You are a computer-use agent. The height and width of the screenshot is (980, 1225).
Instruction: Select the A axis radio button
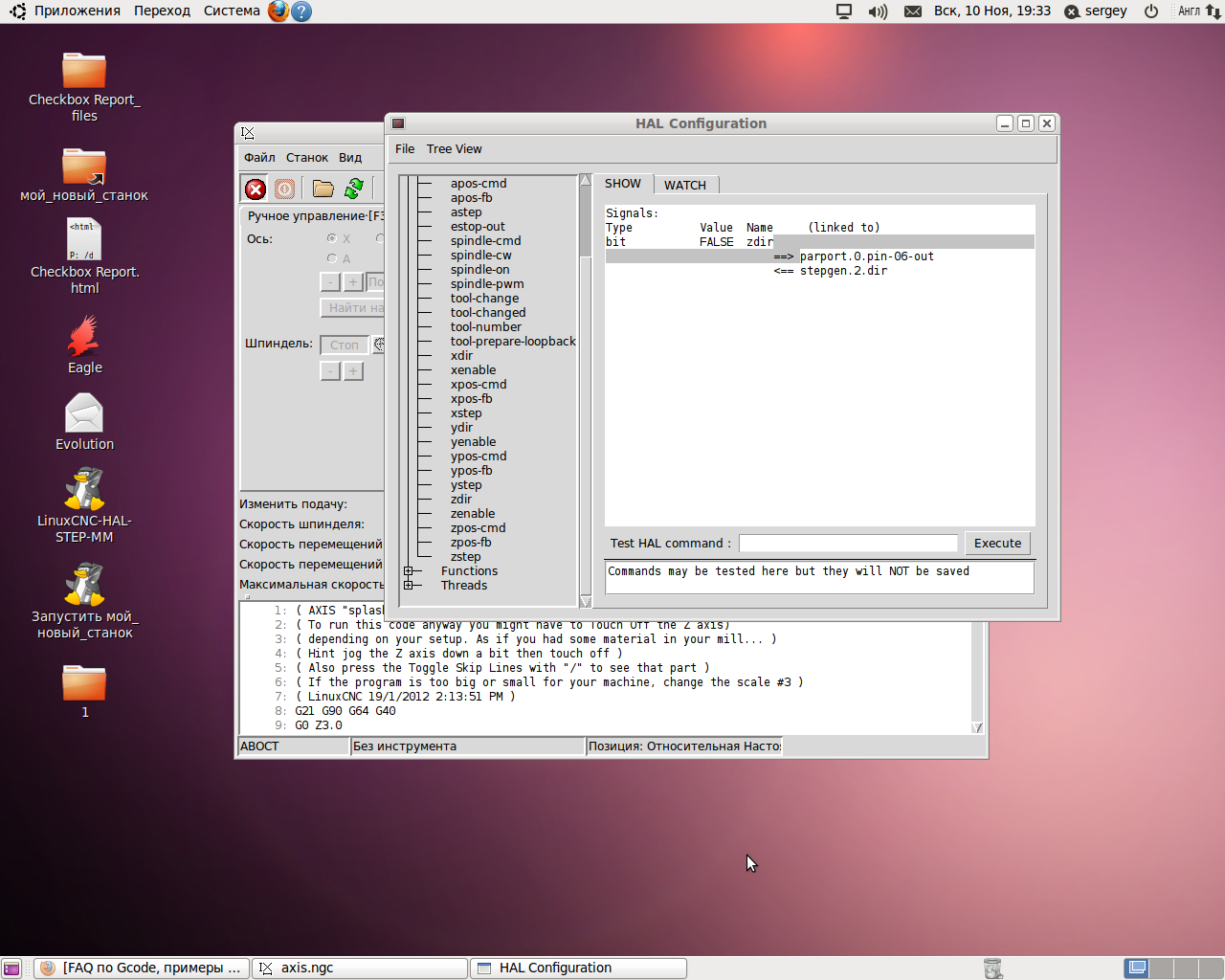click(332, 258)
